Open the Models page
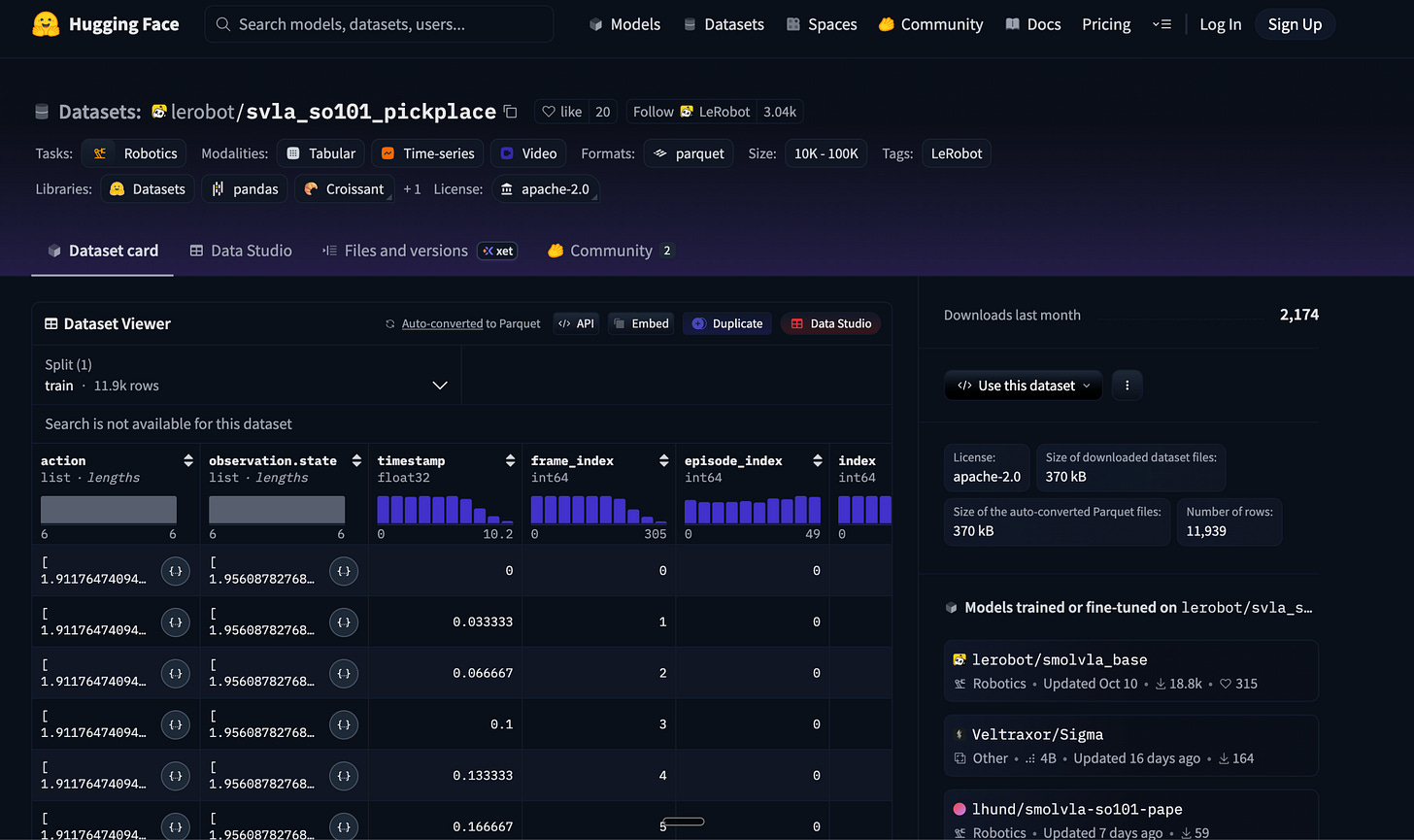The image size is (1414, 840). 624,24
